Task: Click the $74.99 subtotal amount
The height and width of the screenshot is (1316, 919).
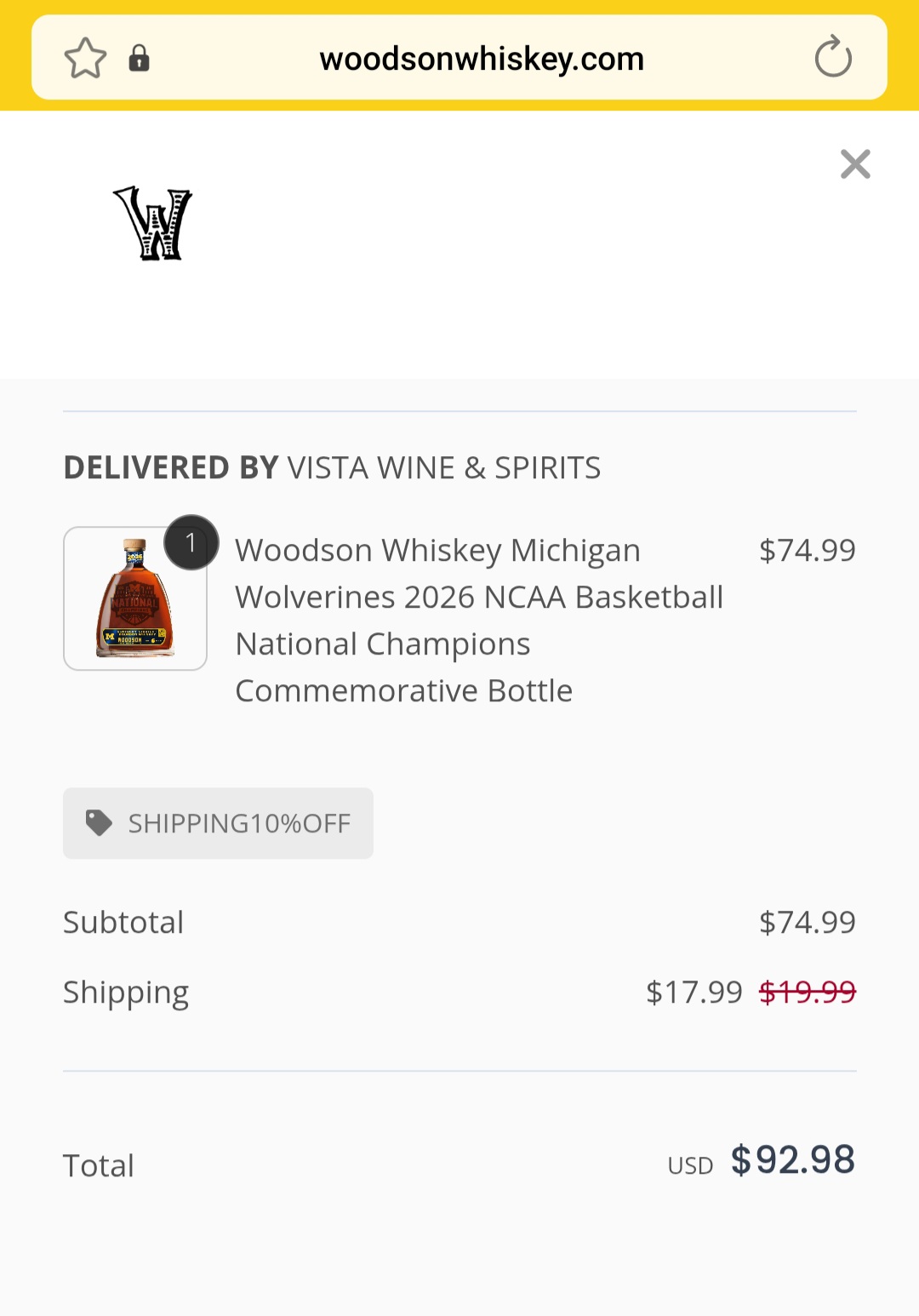Action: coord(807,923)
